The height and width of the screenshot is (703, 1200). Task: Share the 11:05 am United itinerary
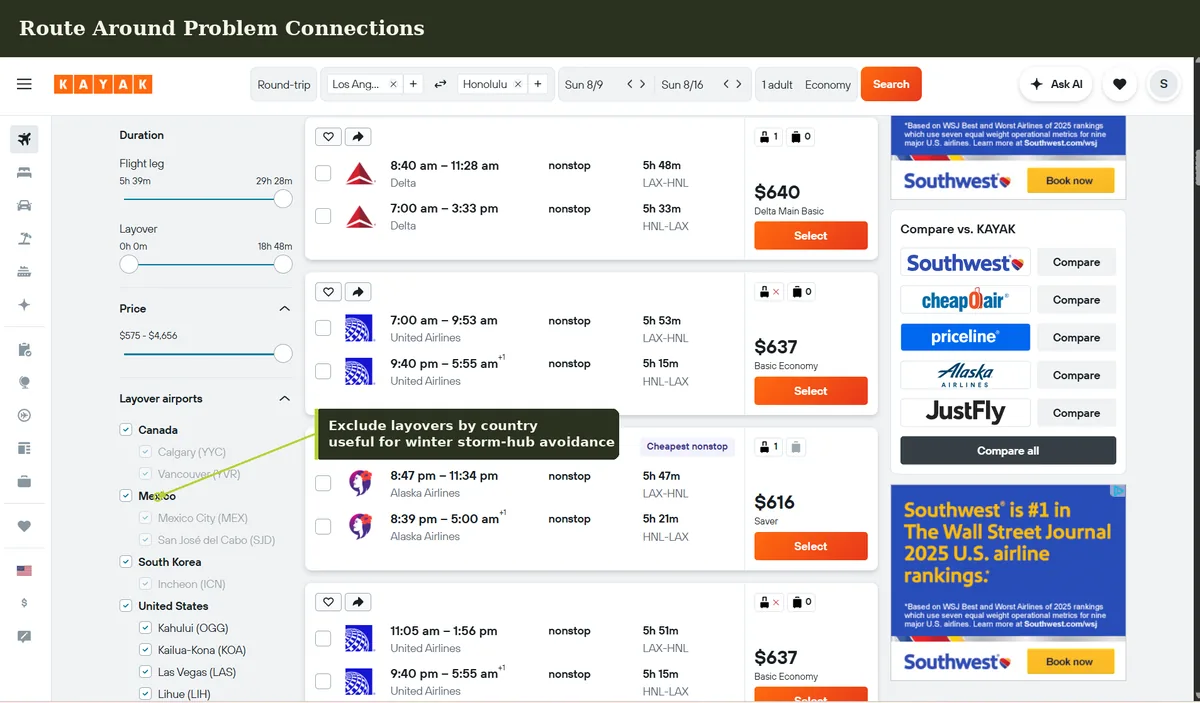coord(358,602)
